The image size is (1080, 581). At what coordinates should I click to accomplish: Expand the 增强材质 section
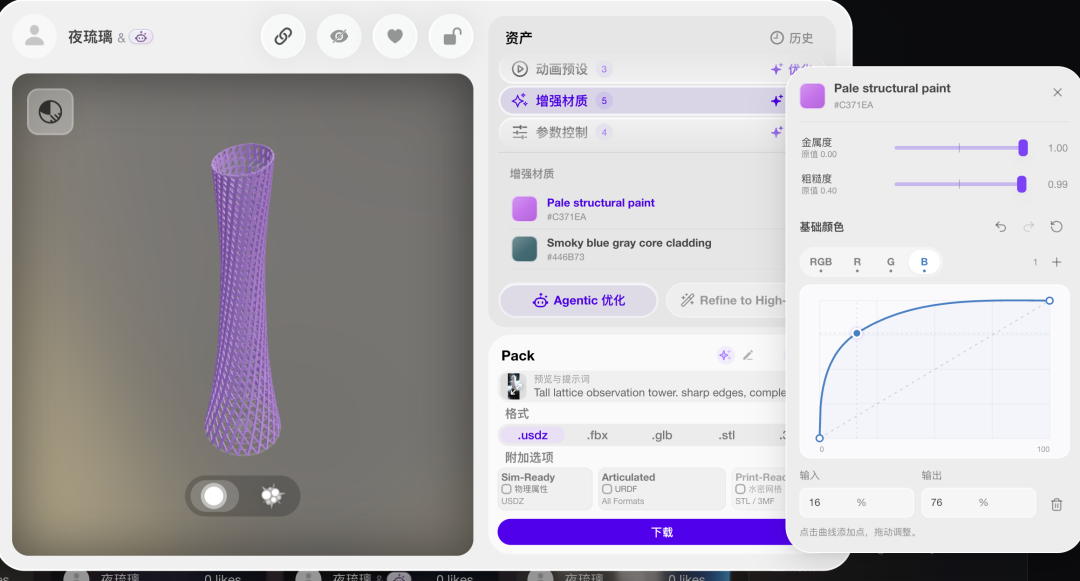coord(642,101)
